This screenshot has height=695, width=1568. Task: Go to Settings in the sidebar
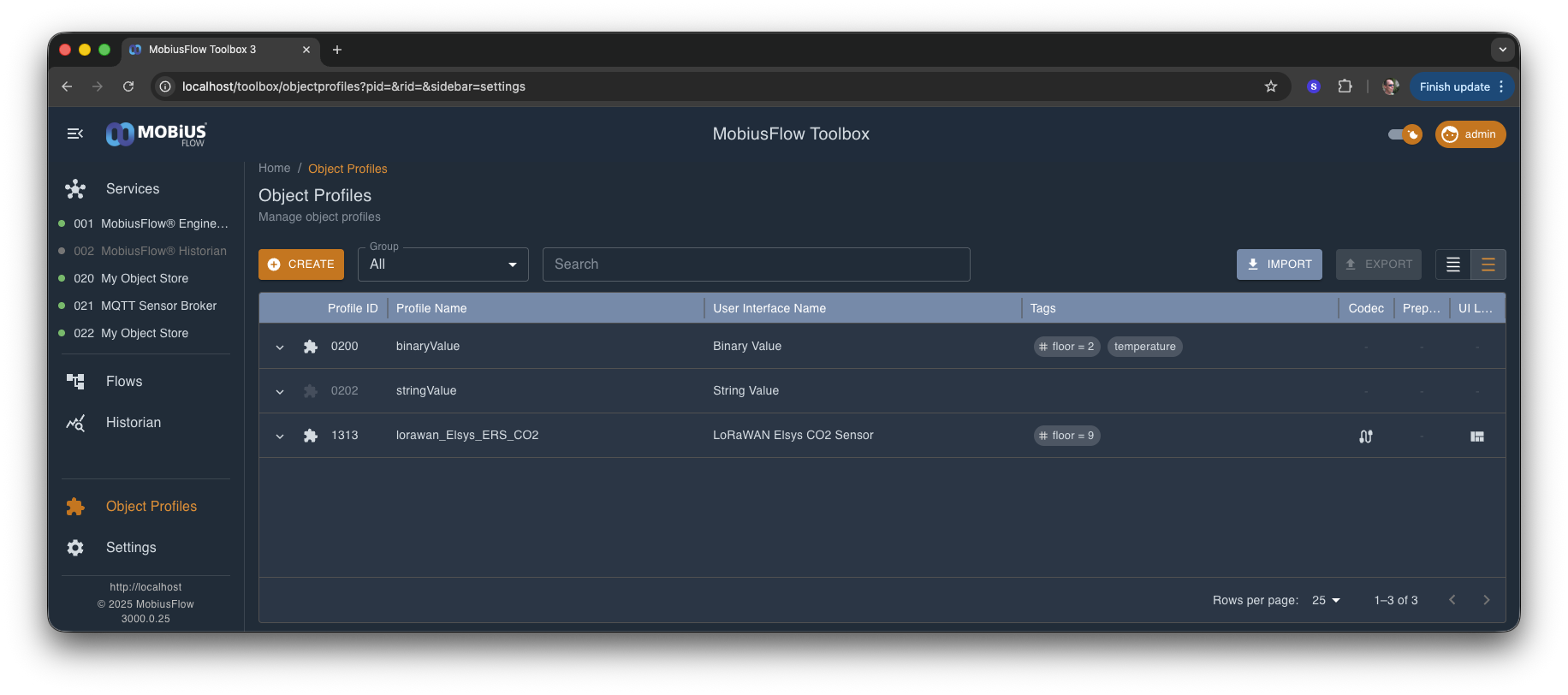[131, 548]
